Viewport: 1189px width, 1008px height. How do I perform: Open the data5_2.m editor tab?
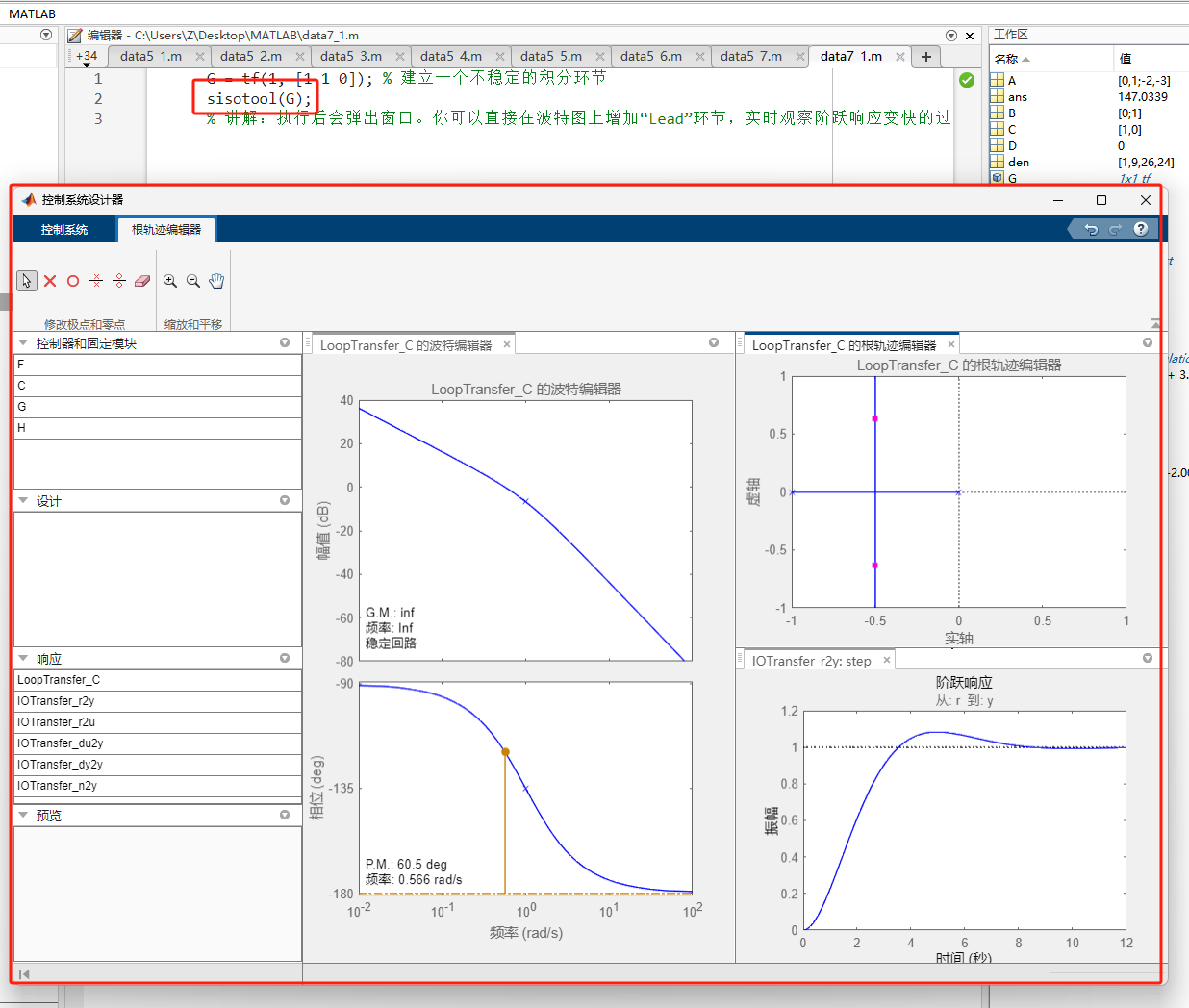251,57
